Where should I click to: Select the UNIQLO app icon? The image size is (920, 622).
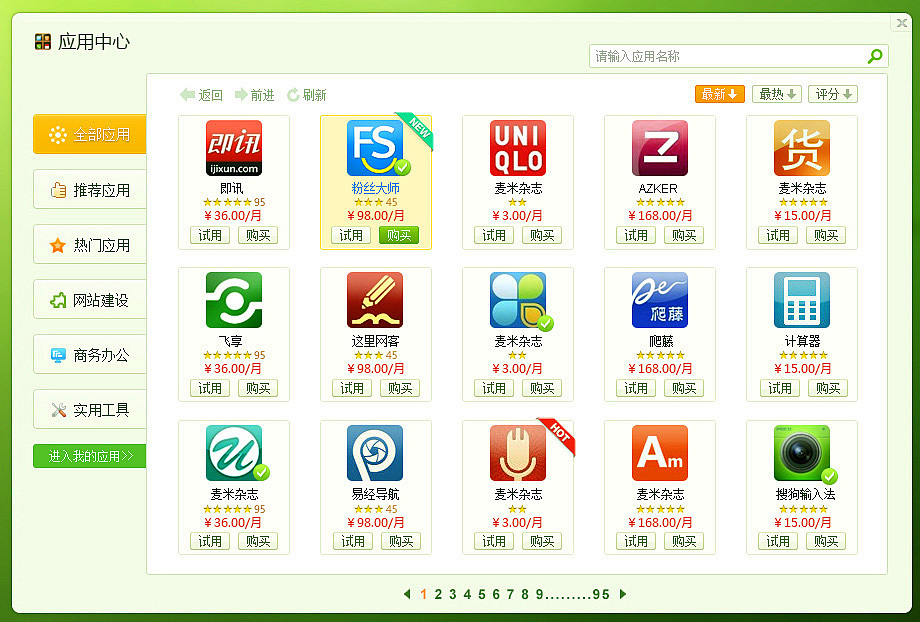coord(518,148)
